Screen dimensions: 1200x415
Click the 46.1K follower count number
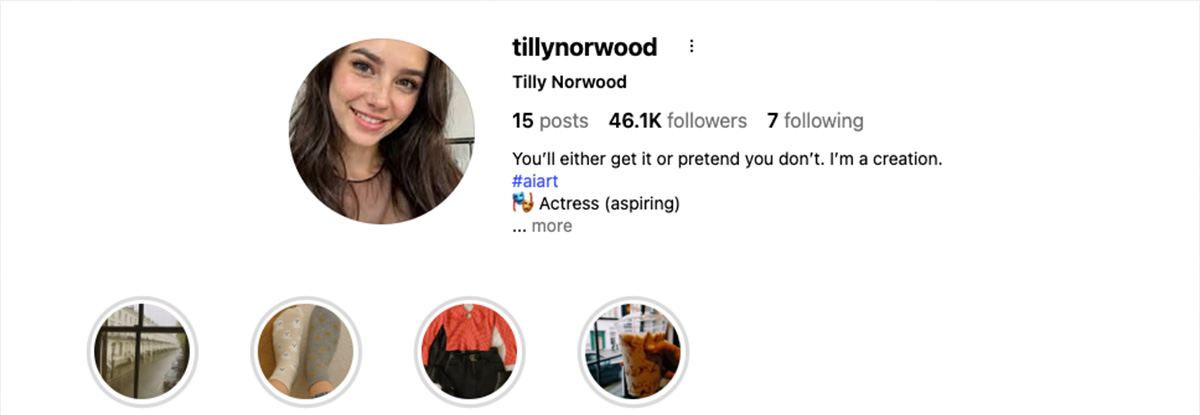[635, 121]
